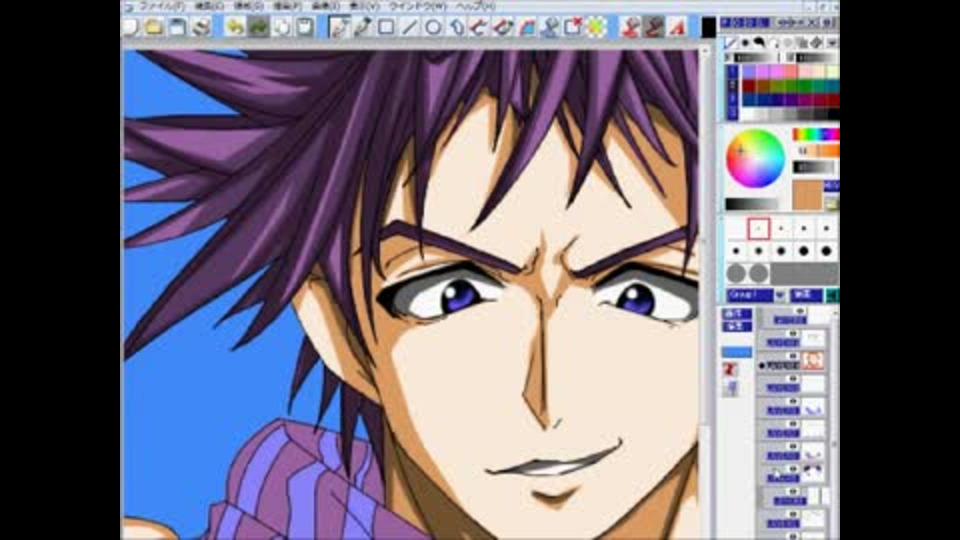Select the Polygon region tool

pos(457,27)
